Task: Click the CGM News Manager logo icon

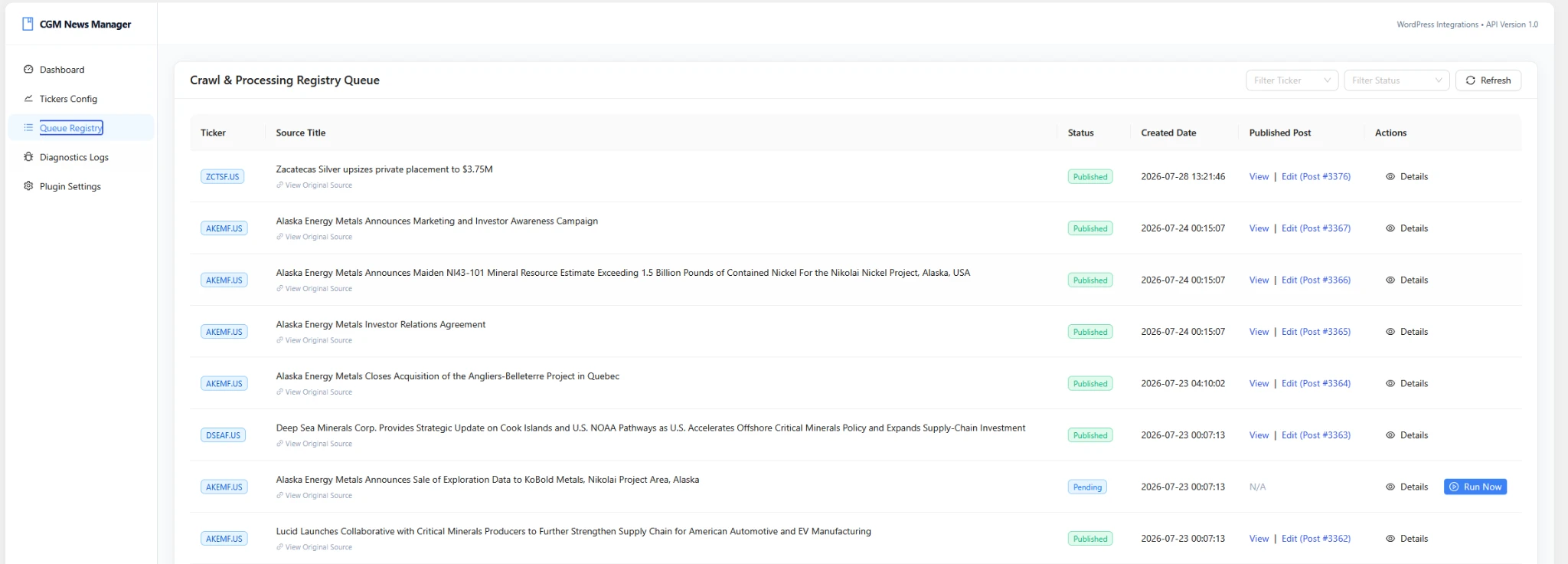Action: (28, 24)
